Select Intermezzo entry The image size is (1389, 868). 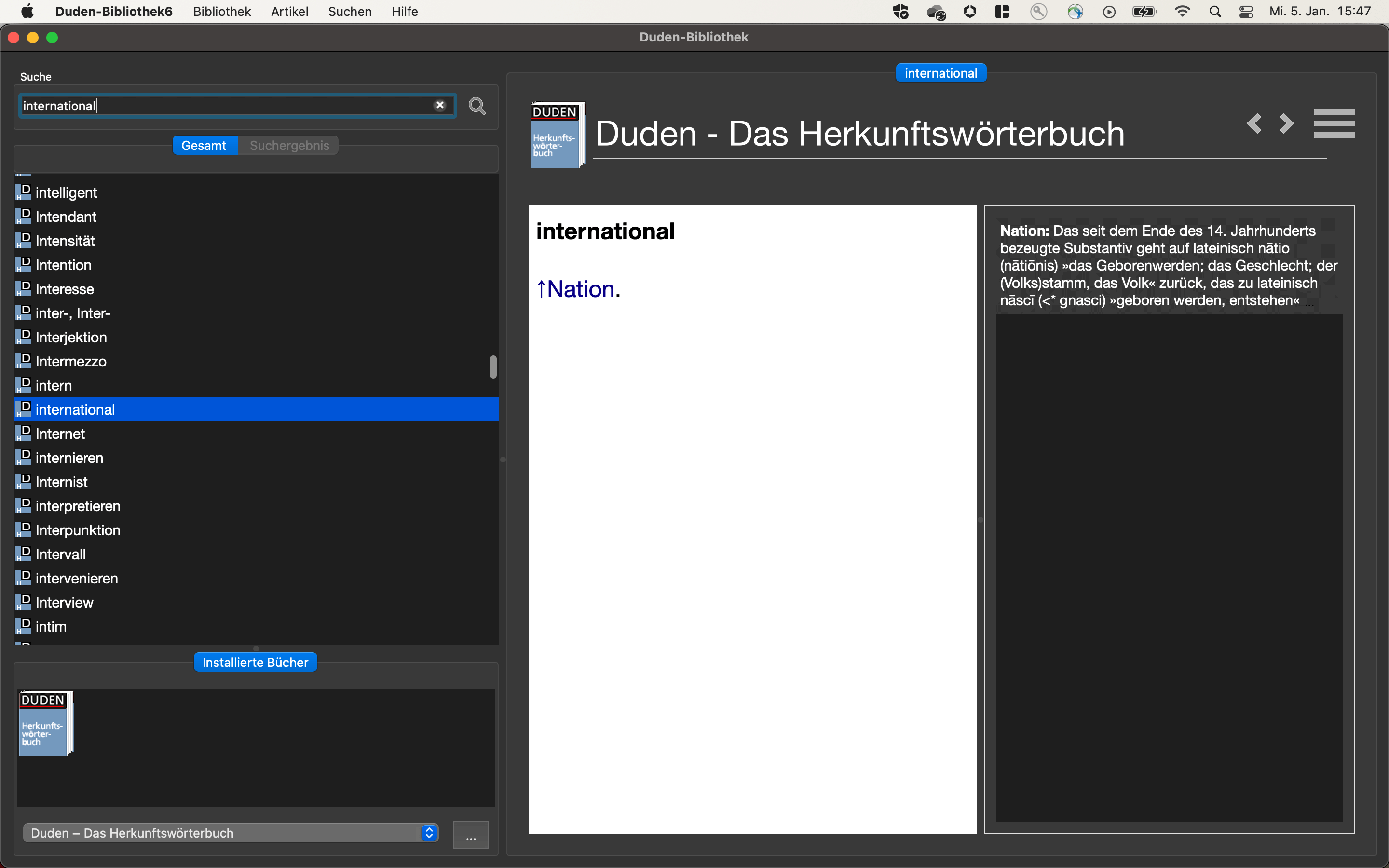pyautogui.click(x=256, y=362)
